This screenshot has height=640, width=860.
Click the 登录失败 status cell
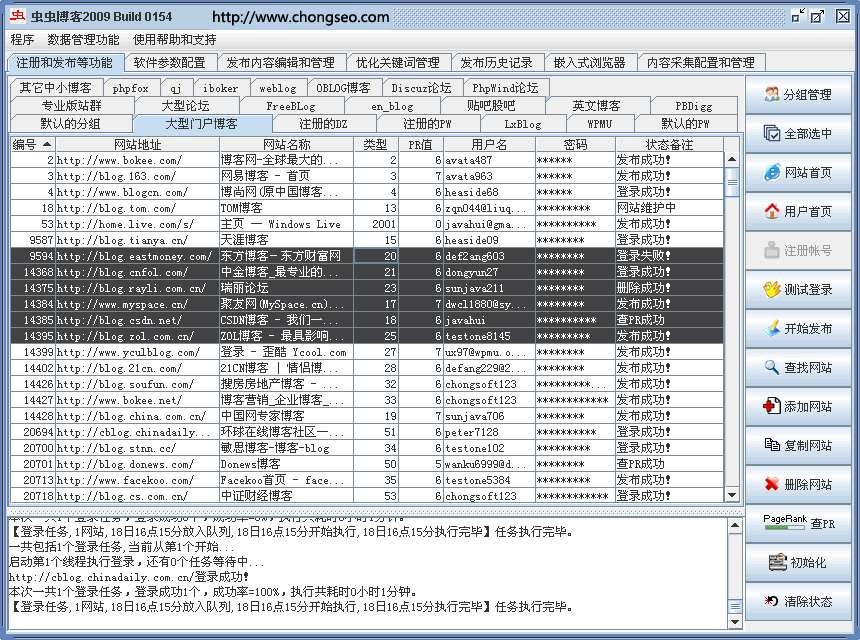point(669,256)
